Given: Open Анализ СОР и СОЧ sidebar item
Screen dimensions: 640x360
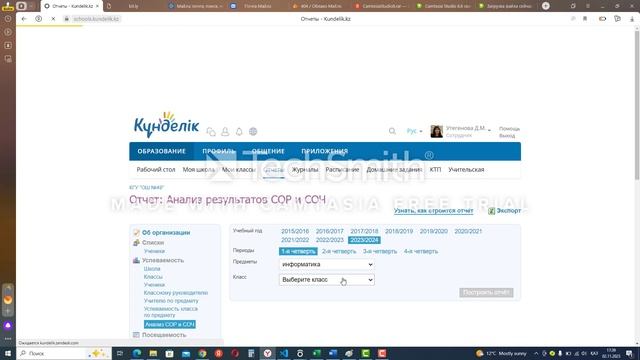Looking at the screenshot, I should point(170,324).
